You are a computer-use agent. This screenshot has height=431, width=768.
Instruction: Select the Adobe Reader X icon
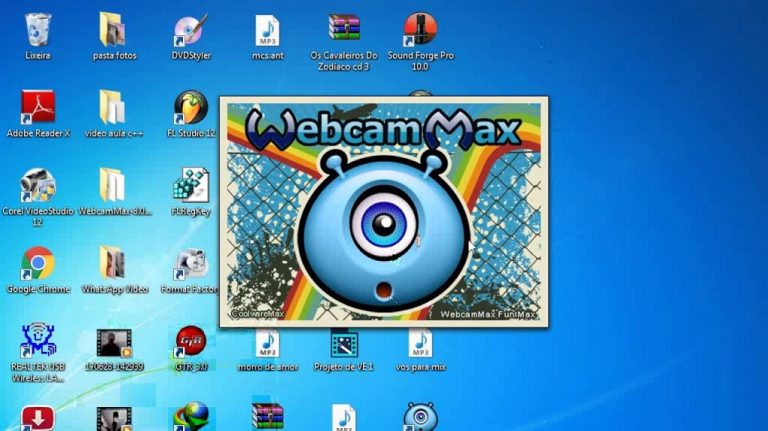pos(38,107)
